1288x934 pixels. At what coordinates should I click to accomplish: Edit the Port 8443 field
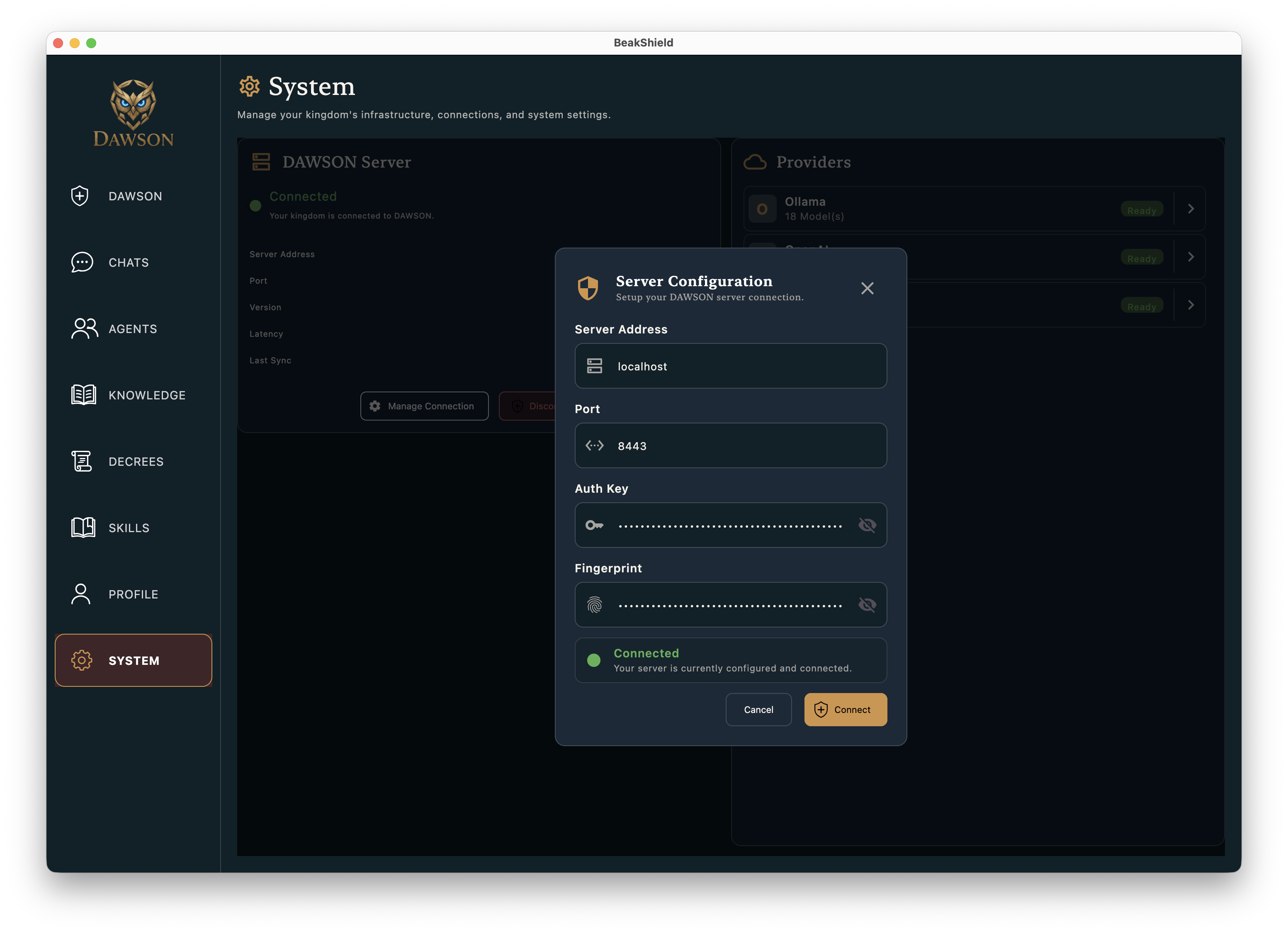click(x=731, y=445)
